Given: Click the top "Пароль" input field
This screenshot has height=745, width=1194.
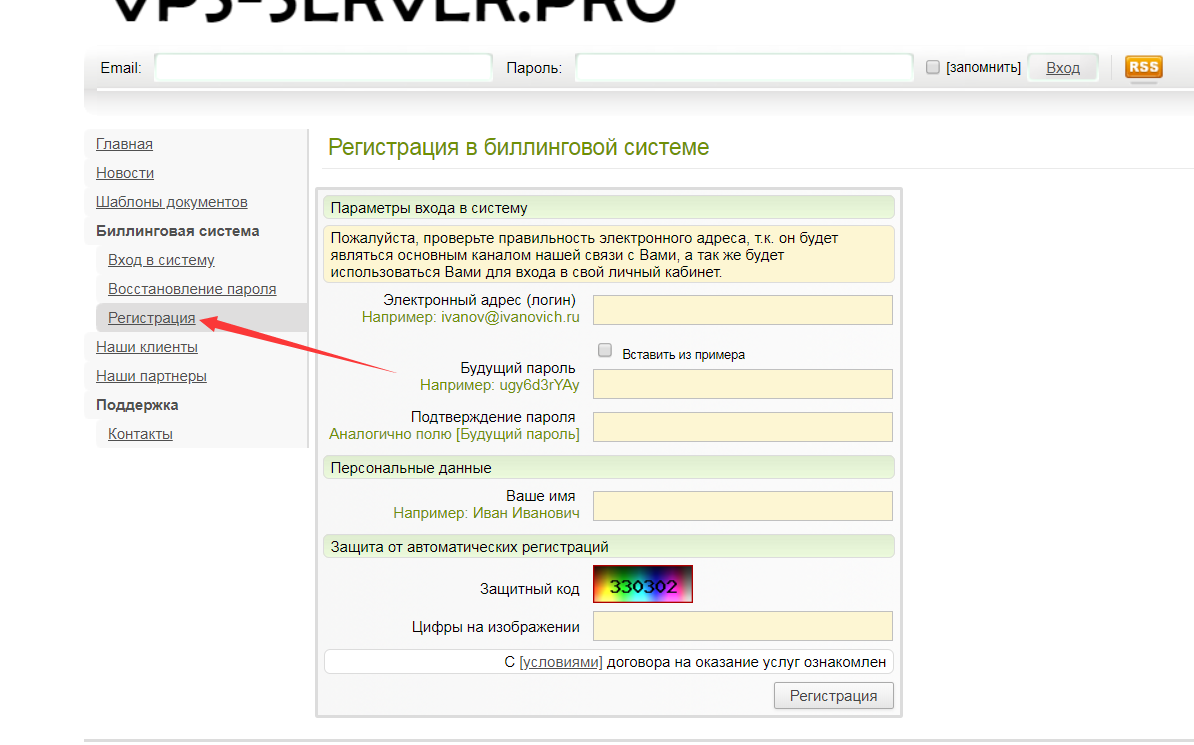Looking at the screenshot, I should pos(744,68).
